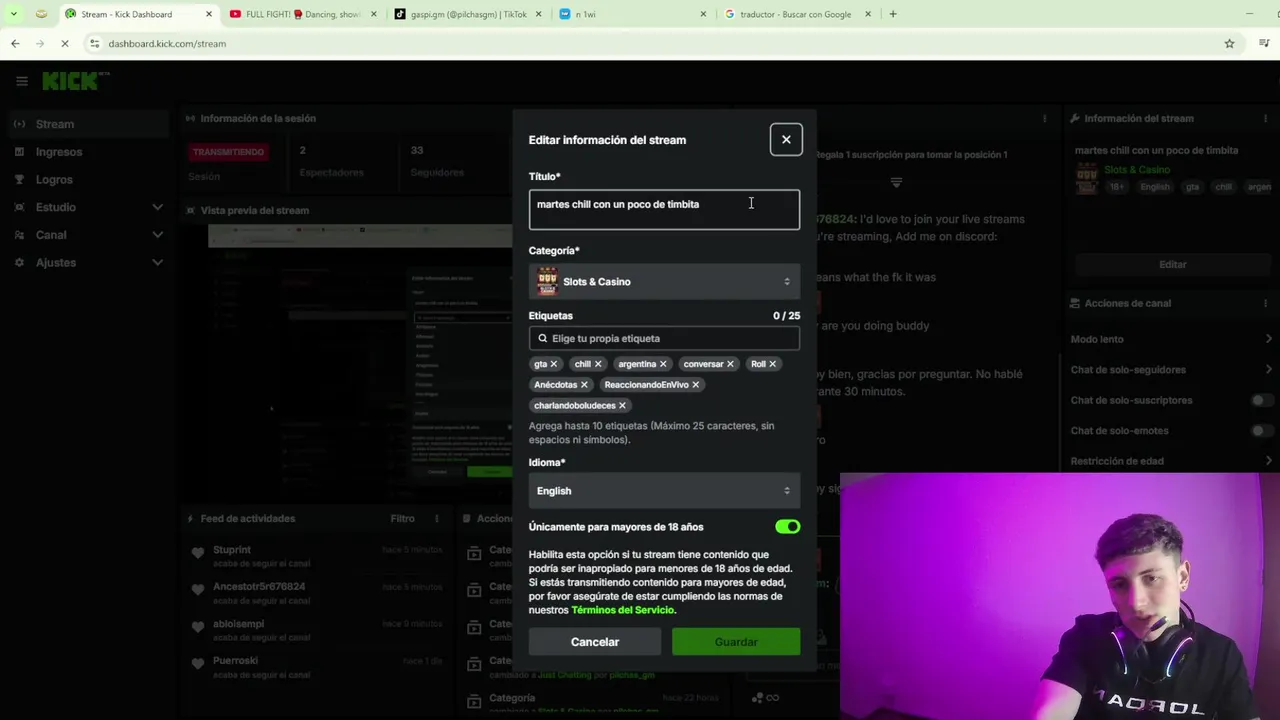Open the Términos del Servicio link
The height and width of the screenshot is (720, 1280).
pyautogui.click(x=623, y=610)
